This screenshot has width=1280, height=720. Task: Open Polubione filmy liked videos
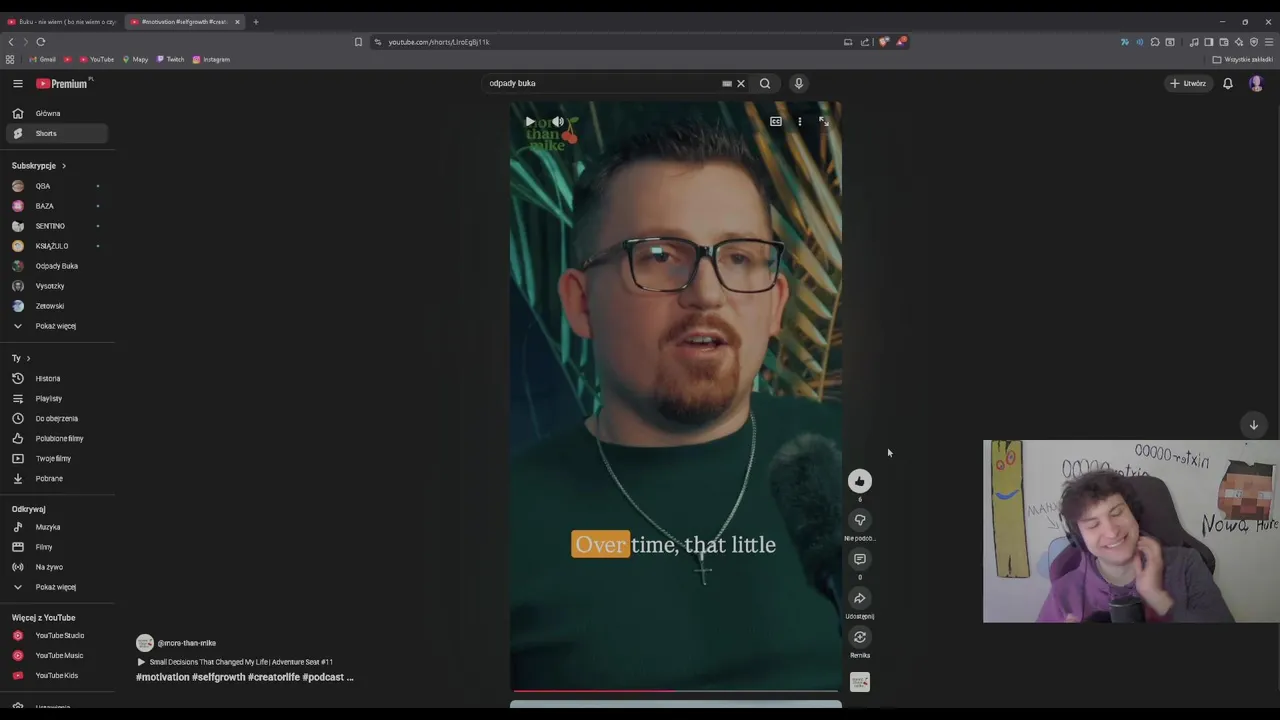[x=58, y=439]
